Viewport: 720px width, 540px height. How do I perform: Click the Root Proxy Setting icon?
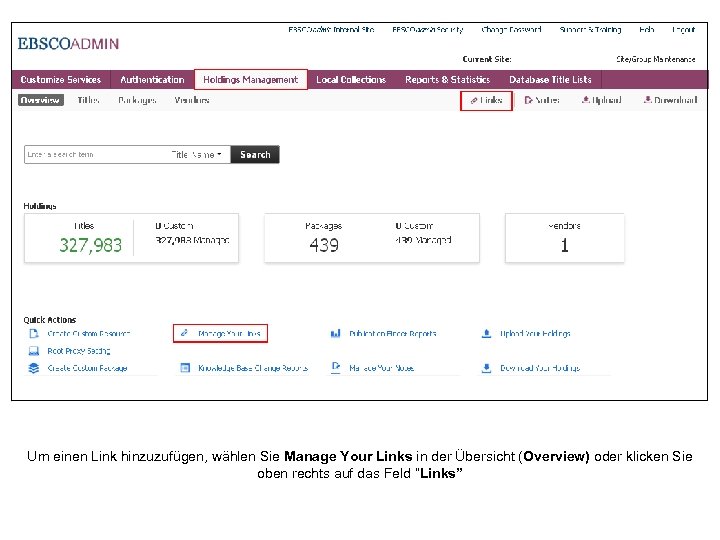34,351
